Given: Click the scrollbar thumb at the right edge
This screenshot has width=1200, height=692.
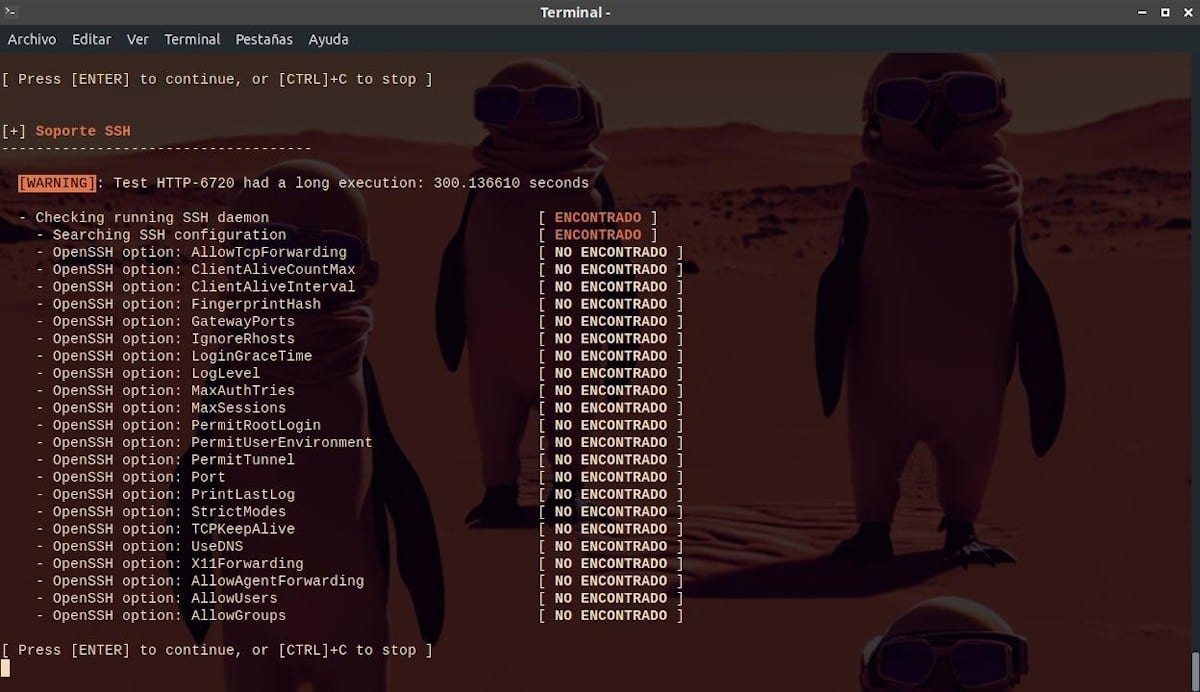Looking at the screenshot, I should click(x=1195, y=669).
